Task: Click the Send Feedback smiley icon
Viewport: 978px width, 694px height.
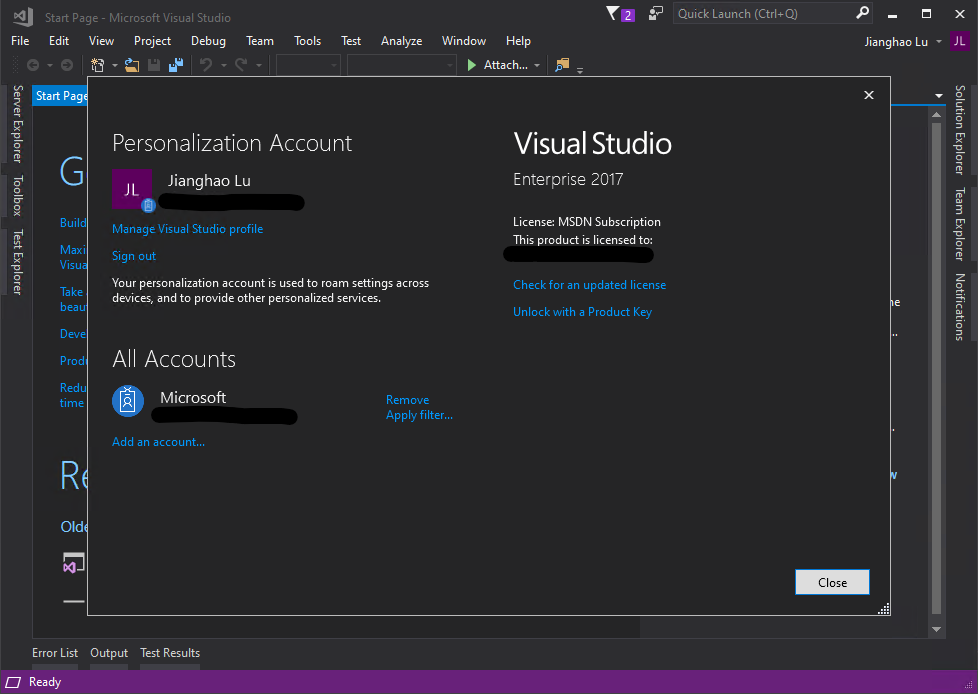Action: coord(655,13)
